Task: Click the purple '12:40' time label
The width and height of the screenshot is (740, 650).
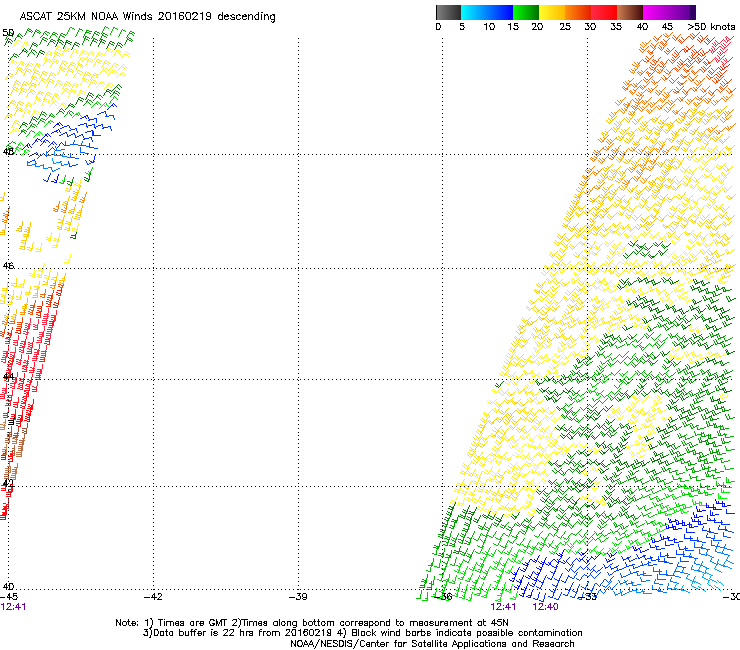Action: (546, 607)
